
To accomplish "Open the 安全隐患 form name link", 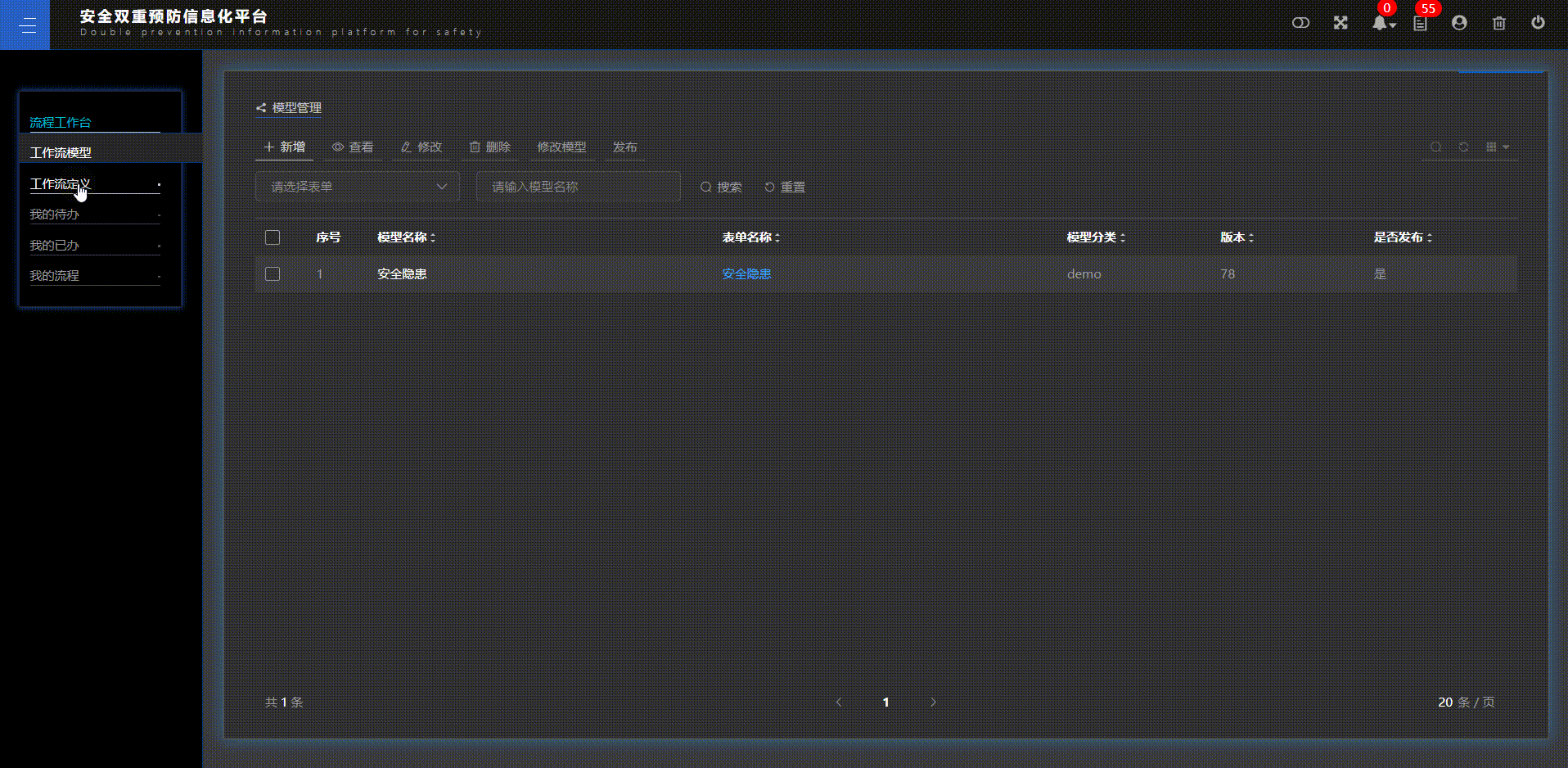I will point(746,274).
